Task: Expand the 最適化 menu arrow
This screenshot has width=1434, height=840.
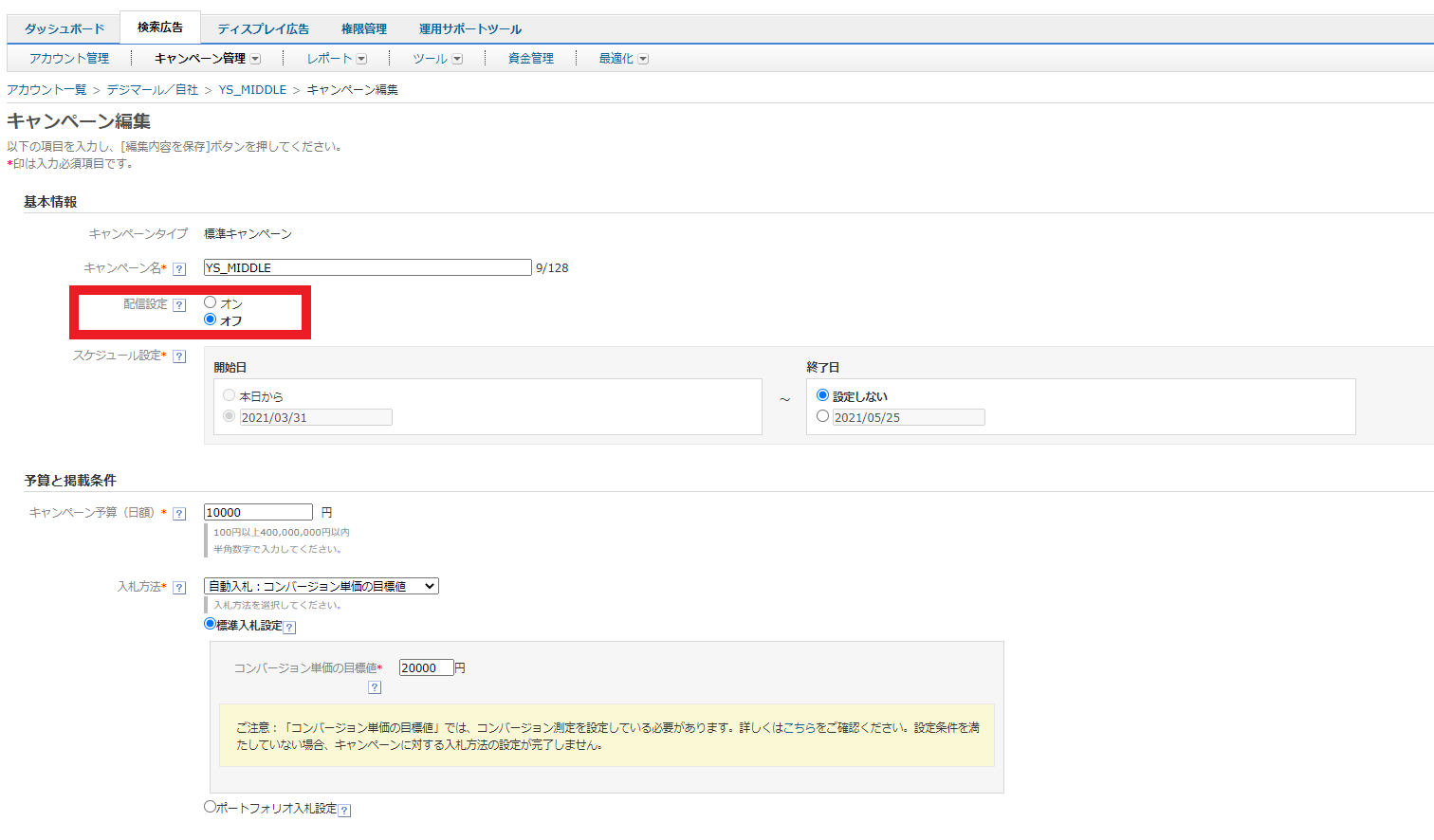Action: pyautogui.click(x=643, y=59)
